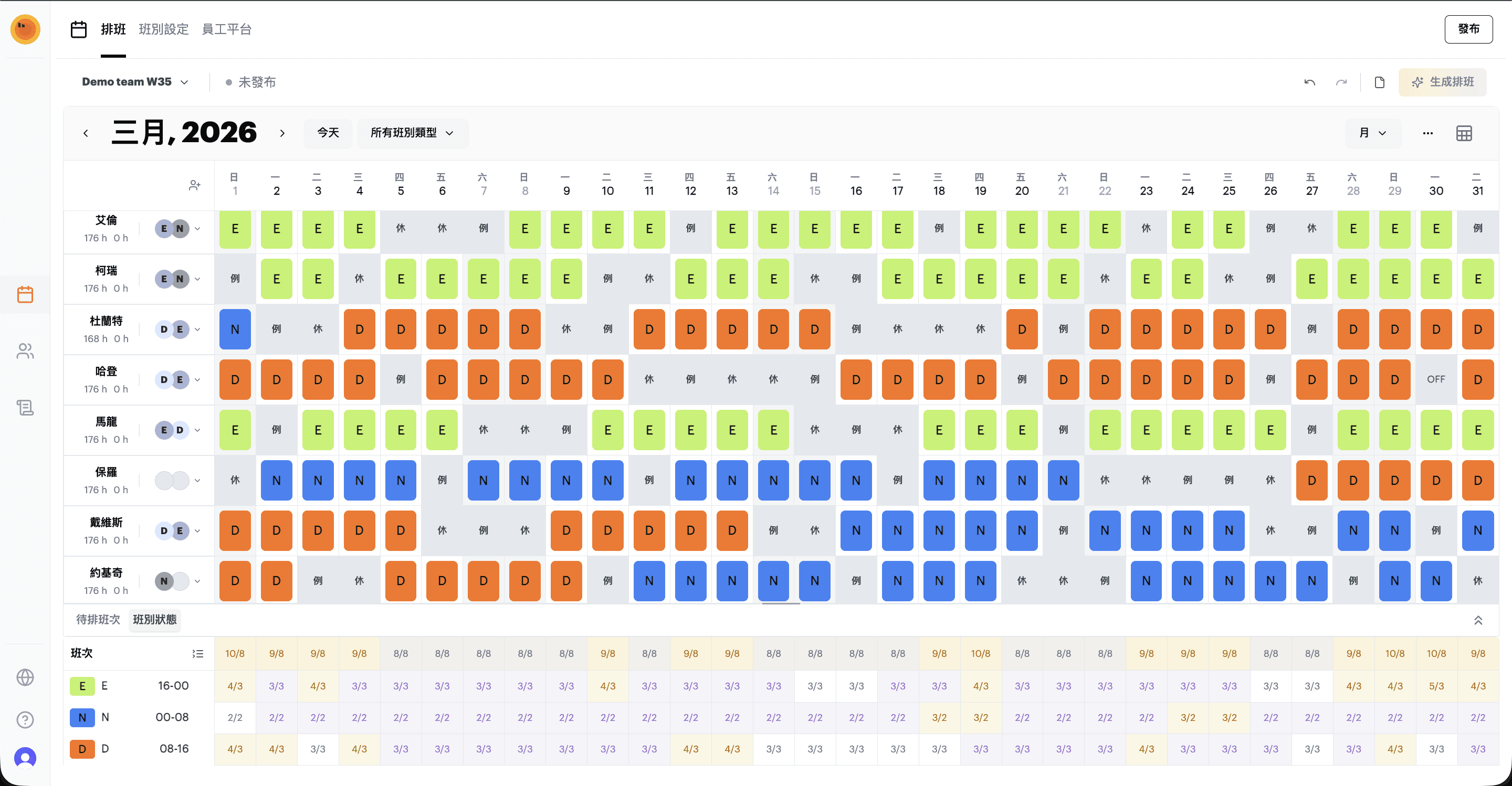Click the 發布 publish button

[1468, 29]
